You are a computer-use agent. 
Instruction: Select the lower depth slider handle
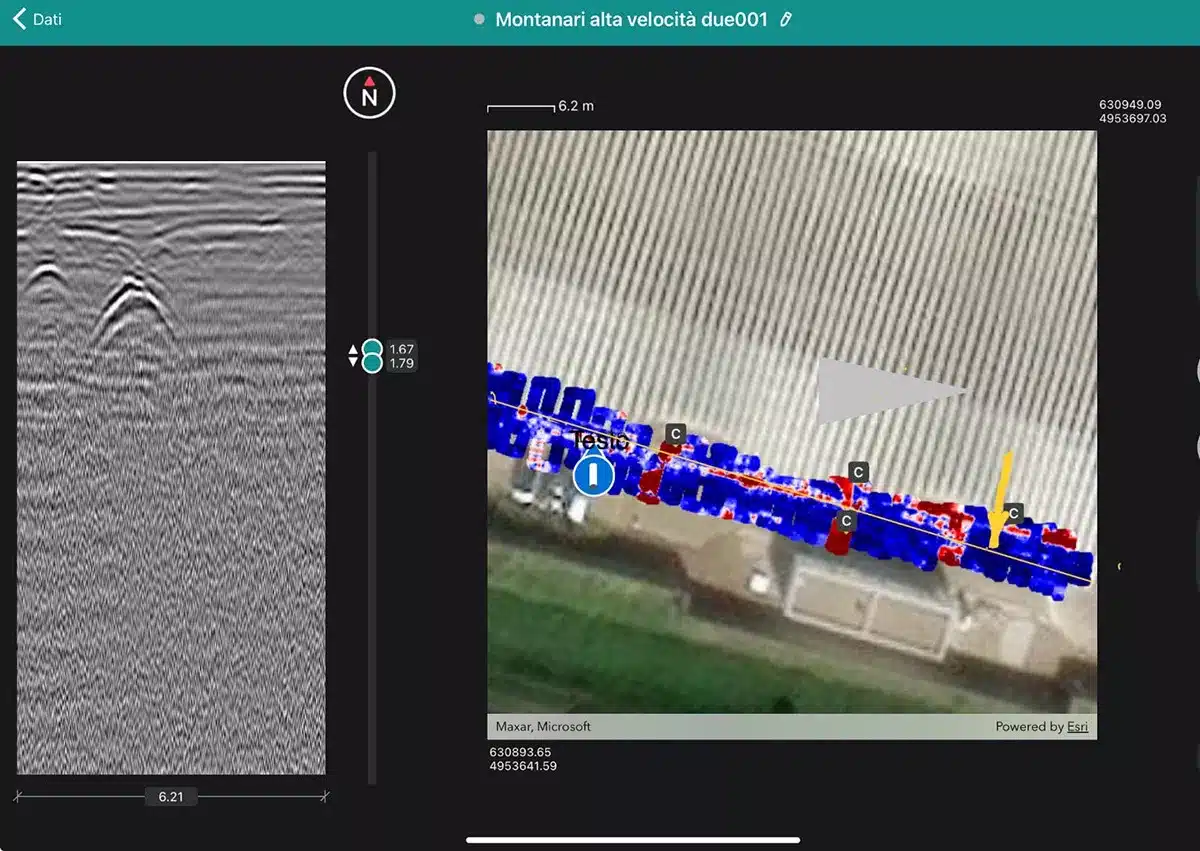tap(372, 364)
